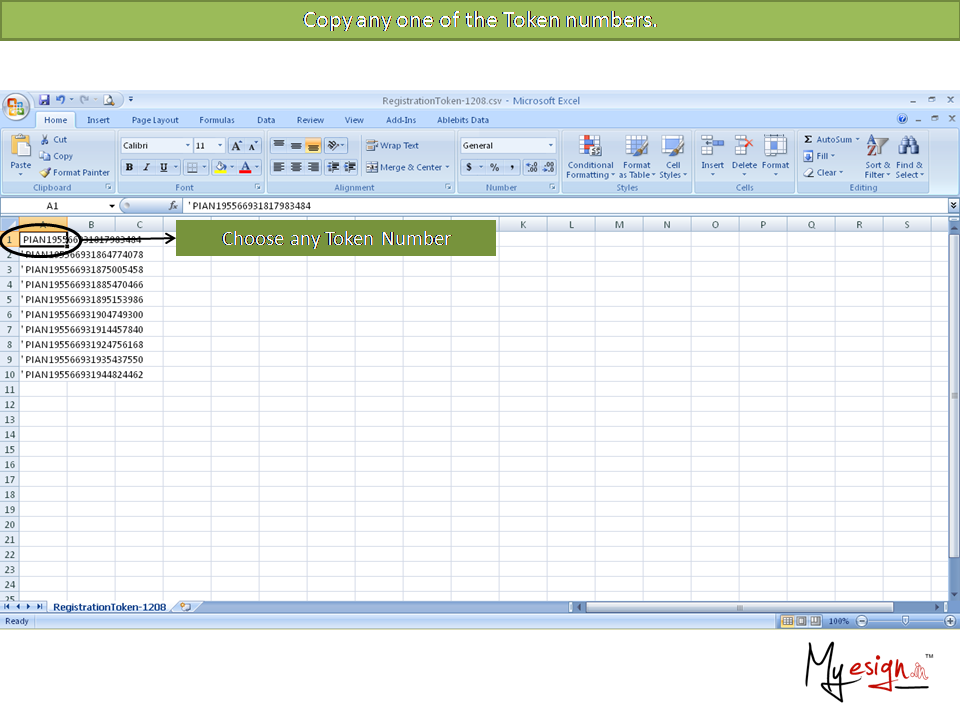Select cell with token PIAN195566931875005458
This screenshot has height=720, width=960.
(x=84, y=270)
